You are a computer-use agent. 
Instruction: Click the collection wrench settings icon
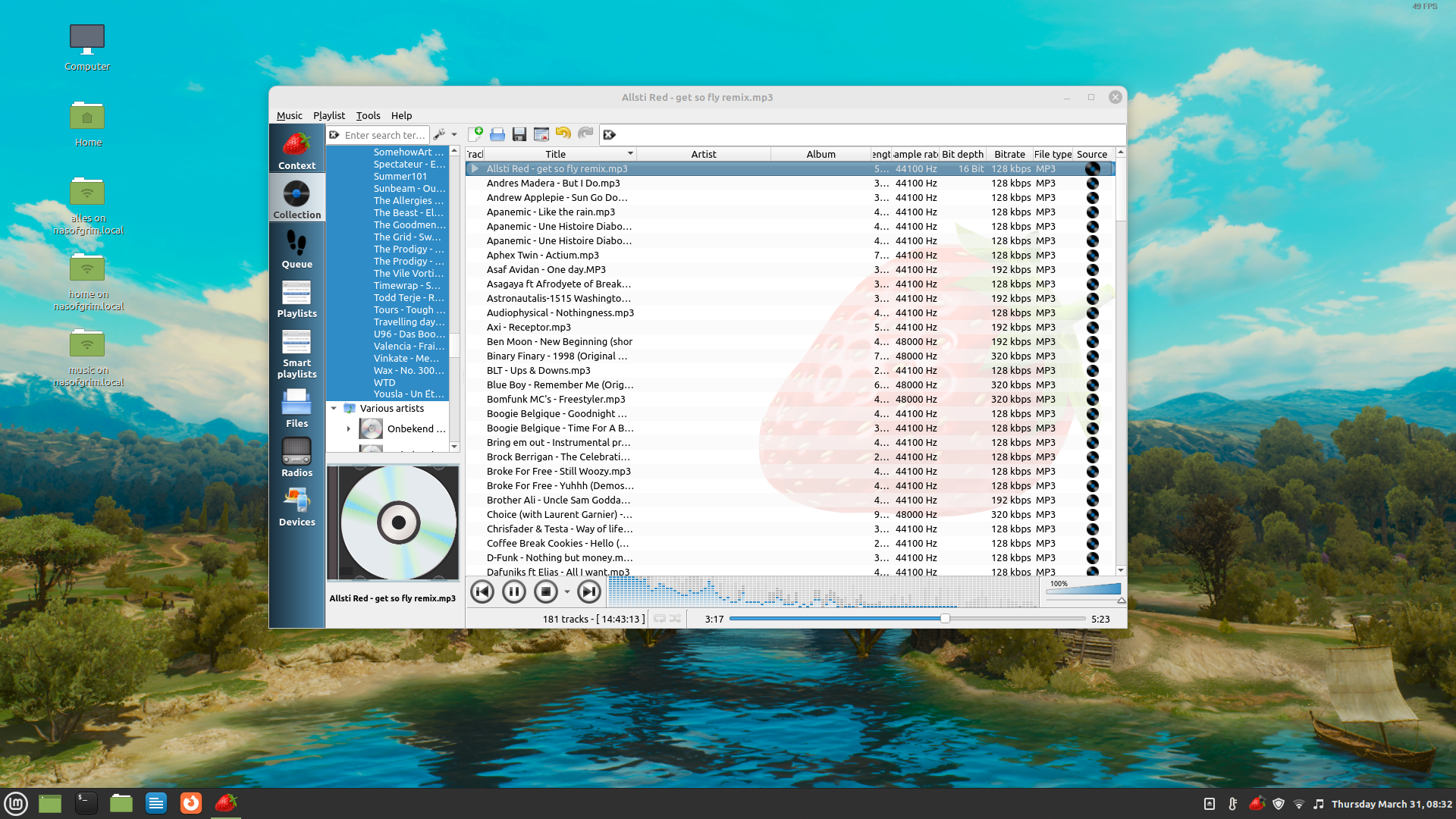[x=439, y=134]
